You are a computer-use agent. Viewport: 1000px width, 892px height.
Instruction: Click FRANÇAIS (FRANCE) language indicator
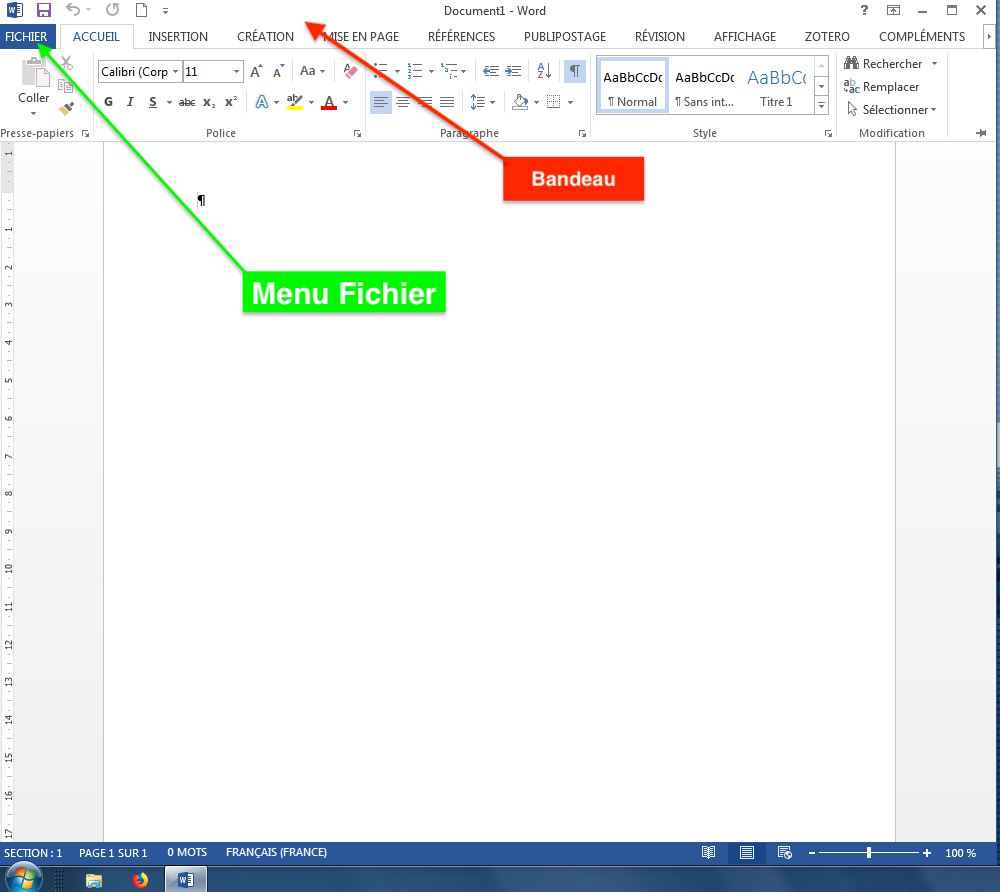coord(276,852)
